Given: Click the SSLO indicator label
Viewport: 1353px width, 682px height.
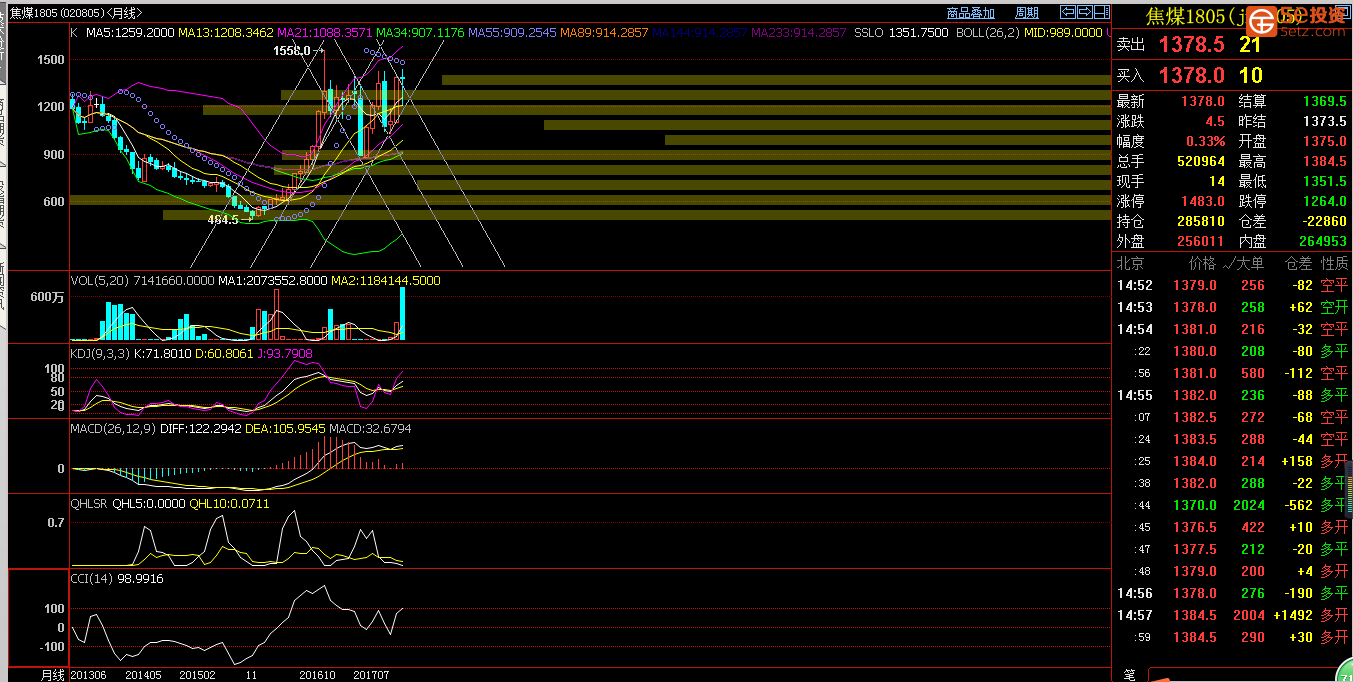Looking at the screenshot, I should 869,33.
